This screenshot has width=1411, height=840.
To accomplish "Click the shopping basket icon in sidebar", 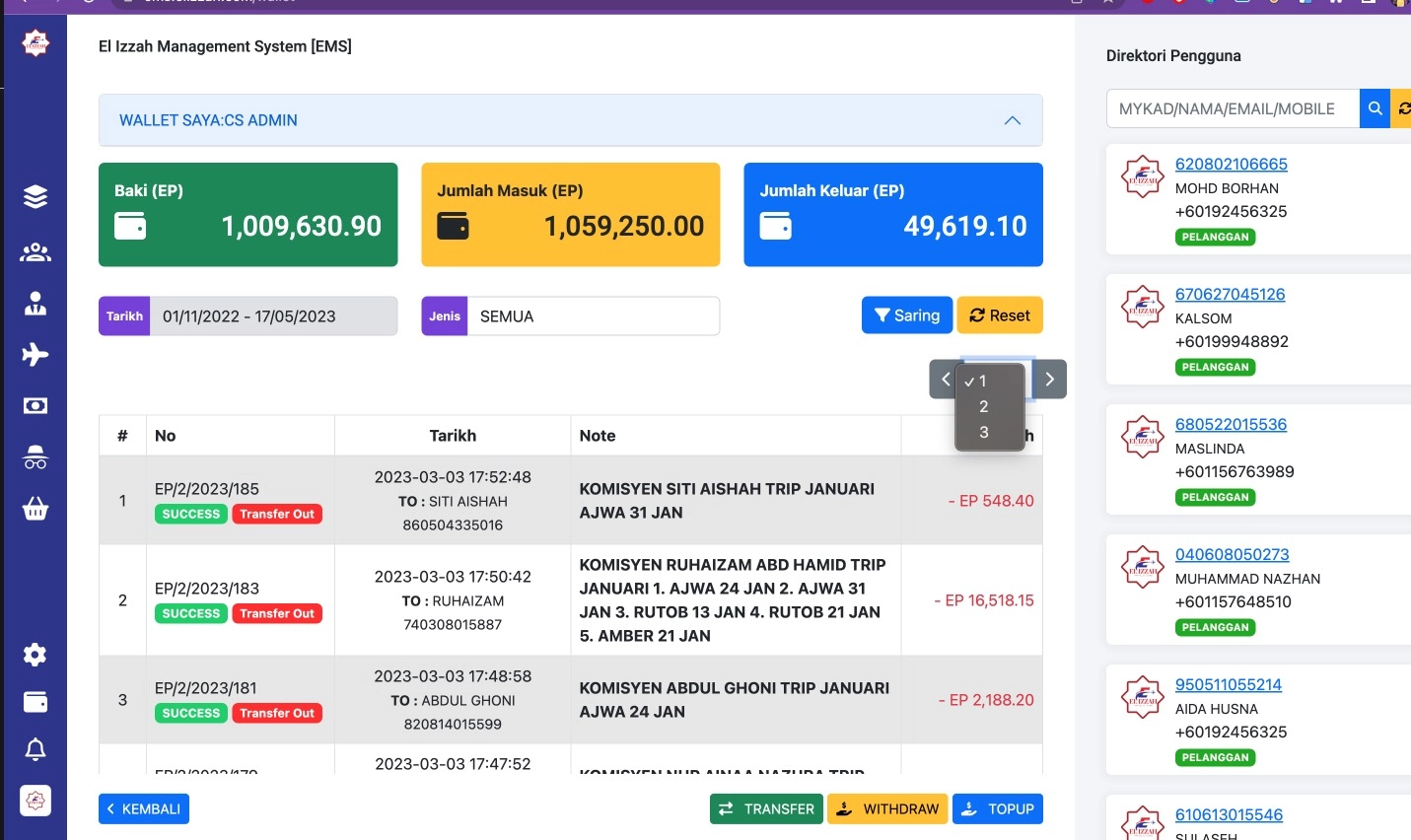I will [x=35, y=510].
